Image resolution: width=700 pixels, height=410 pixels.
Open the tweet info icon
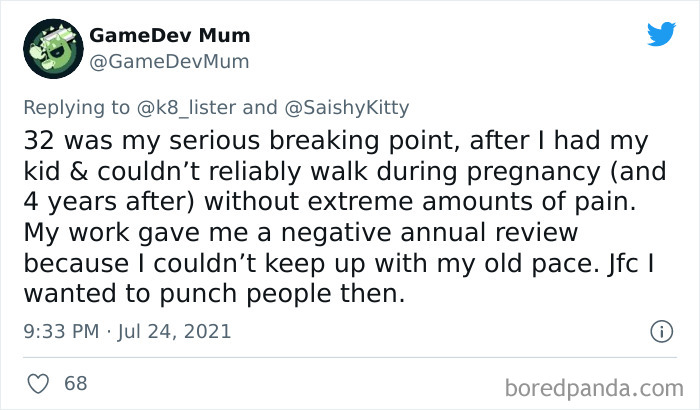pyautogui.click(x=660, y=330)
